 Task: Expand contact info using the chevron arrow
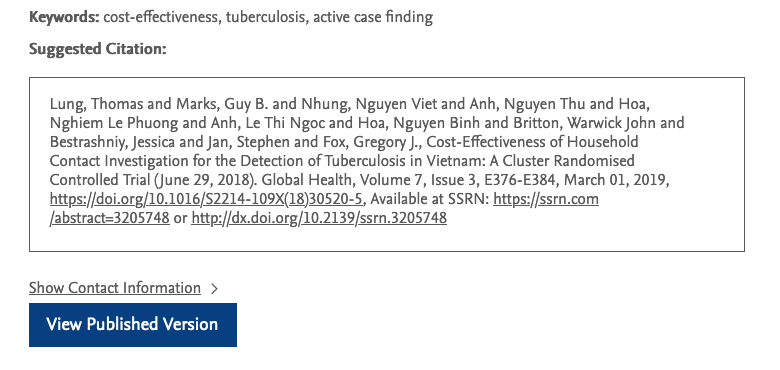coord(214,288)
